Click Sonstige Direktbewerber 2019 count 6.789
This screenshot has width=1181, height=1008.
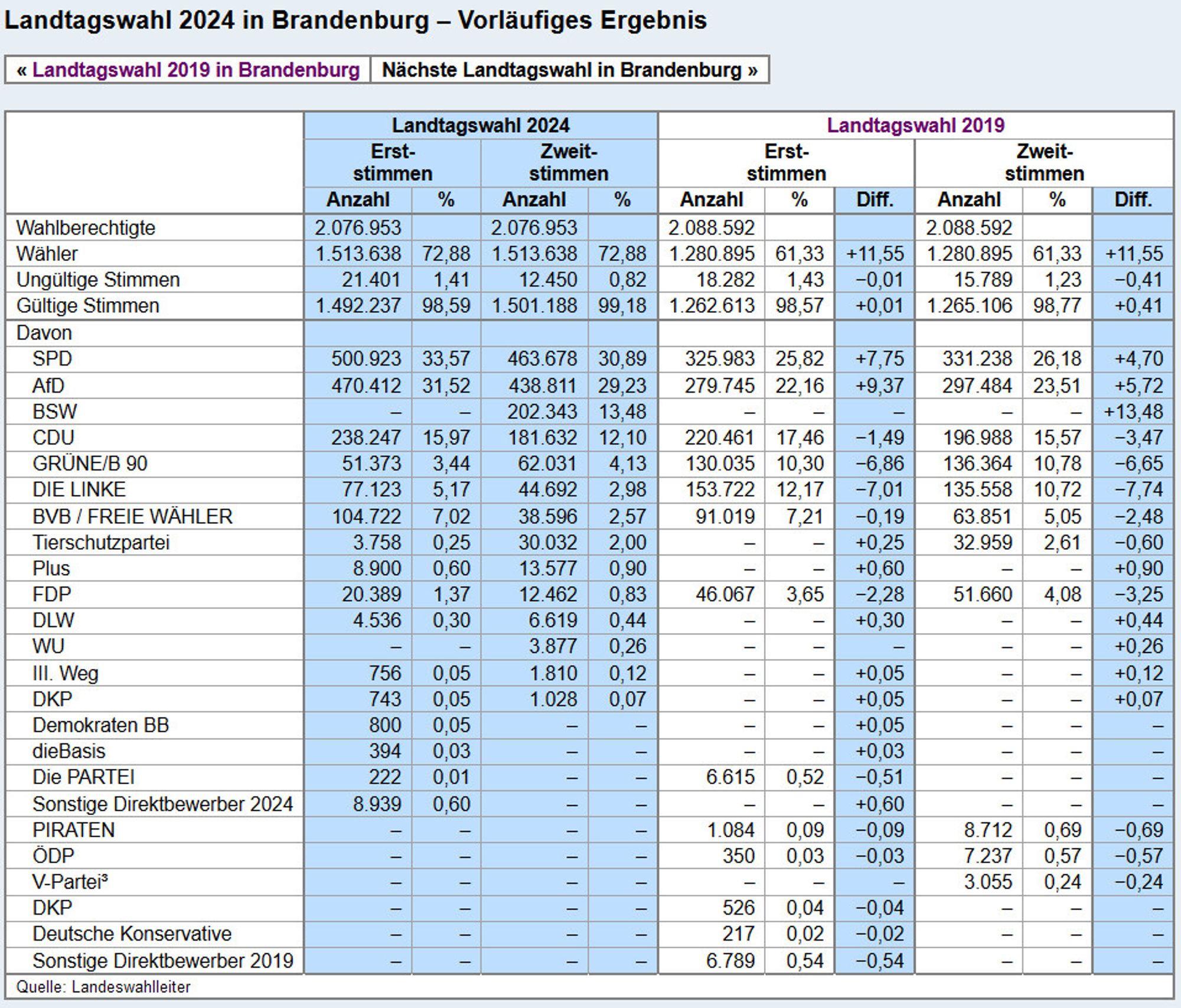pos(730,961)
